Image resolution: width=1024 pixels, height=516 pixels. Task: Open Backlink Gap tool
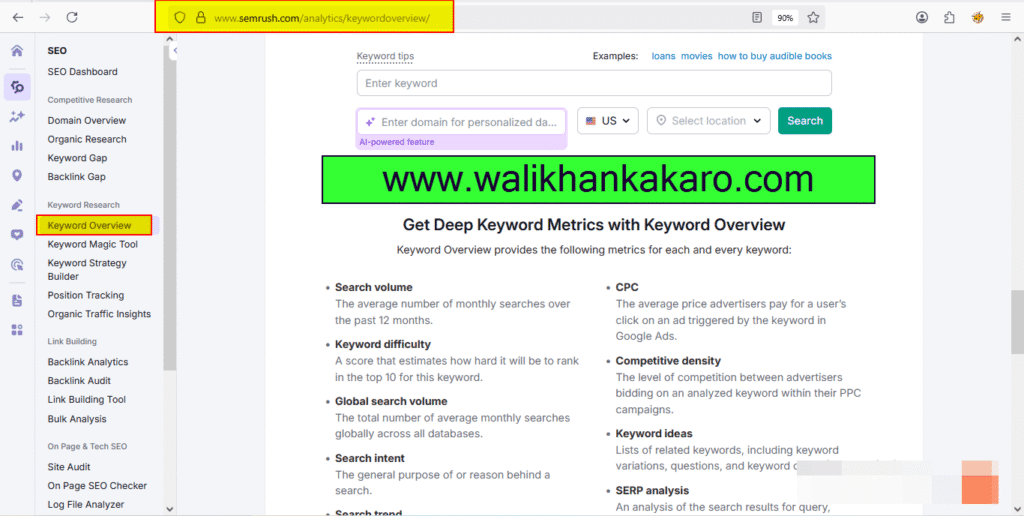(x=76, y=177)
